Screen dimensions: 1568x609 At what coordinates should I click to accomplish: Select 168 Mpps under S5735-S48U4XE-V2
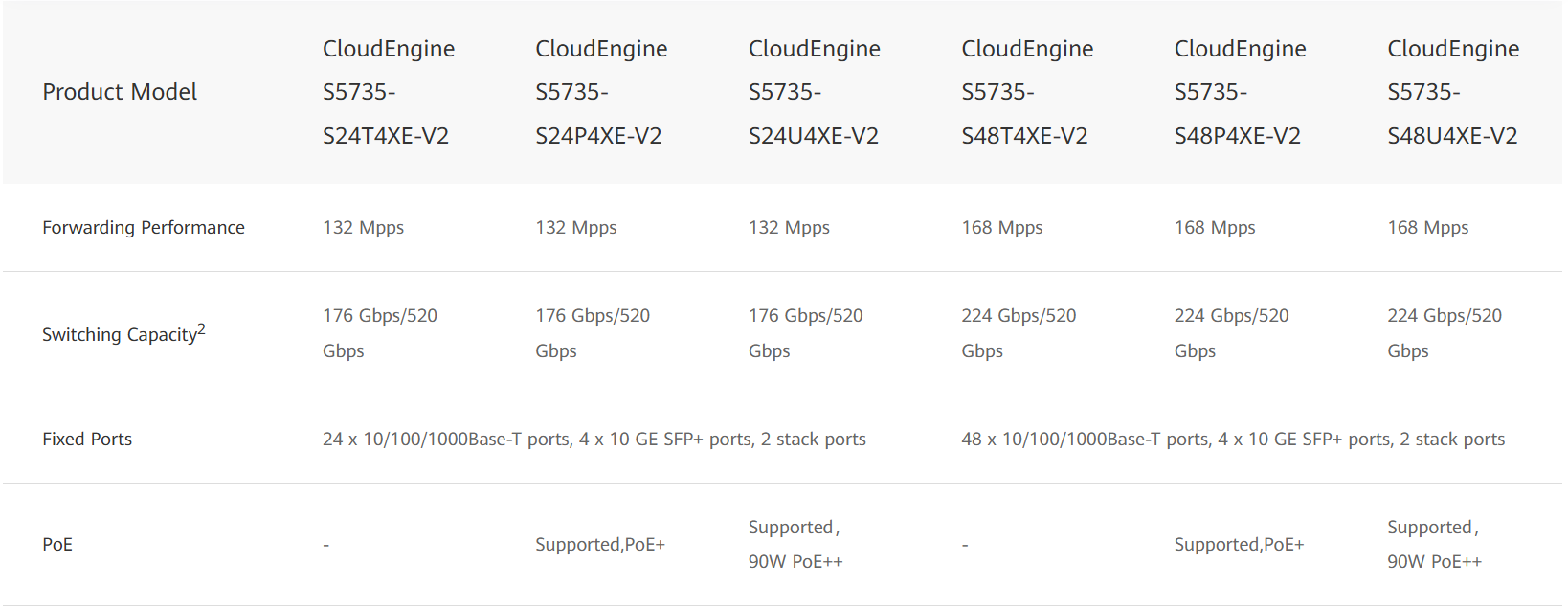[1427, 228]
